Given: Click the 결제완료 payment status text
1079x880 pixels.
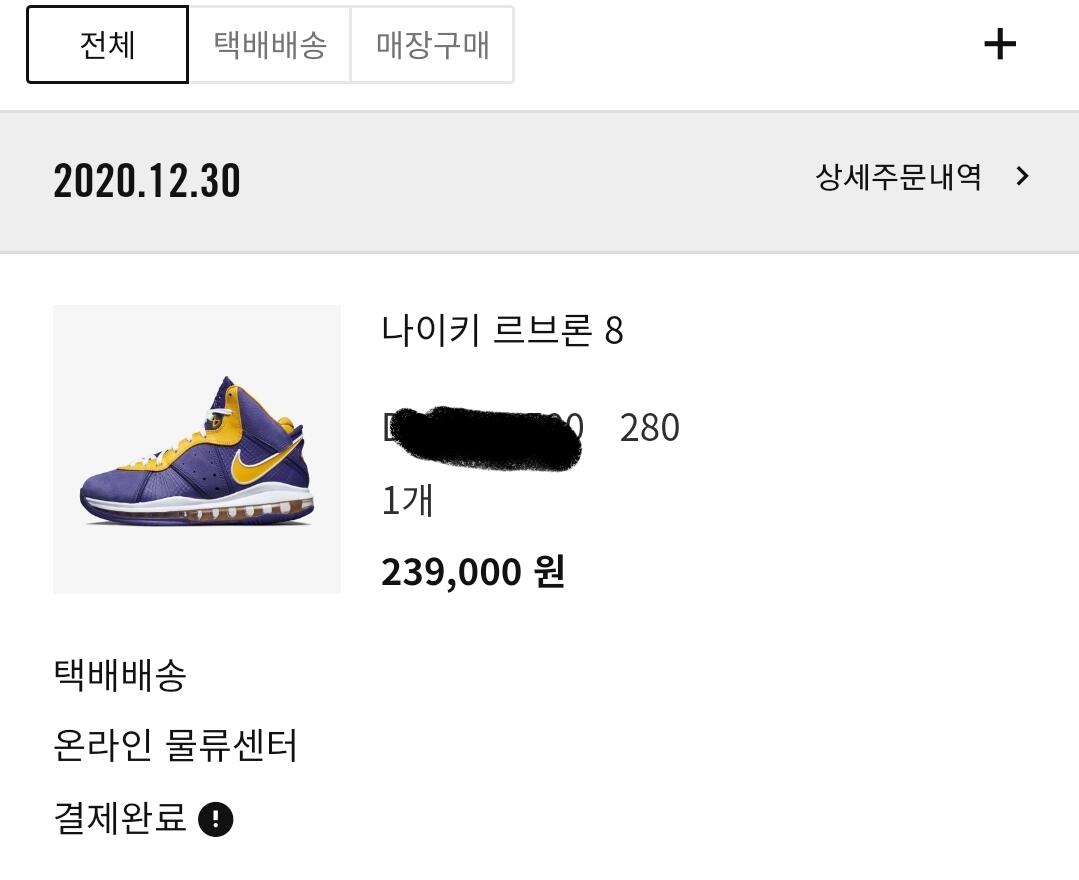Looking at the screenshot, I should (120, 819).
